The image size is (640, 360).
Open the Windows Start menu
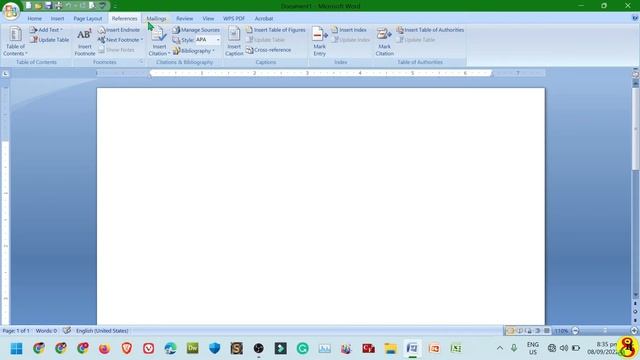click(x=16, y=348)
